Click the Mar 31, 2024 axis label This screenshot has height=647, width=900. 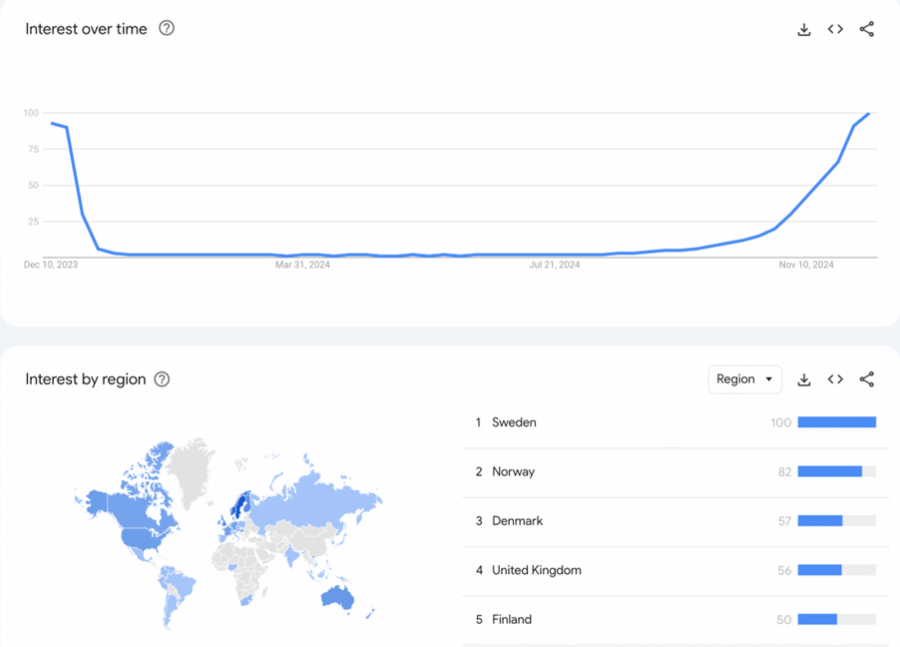[302, 265]
